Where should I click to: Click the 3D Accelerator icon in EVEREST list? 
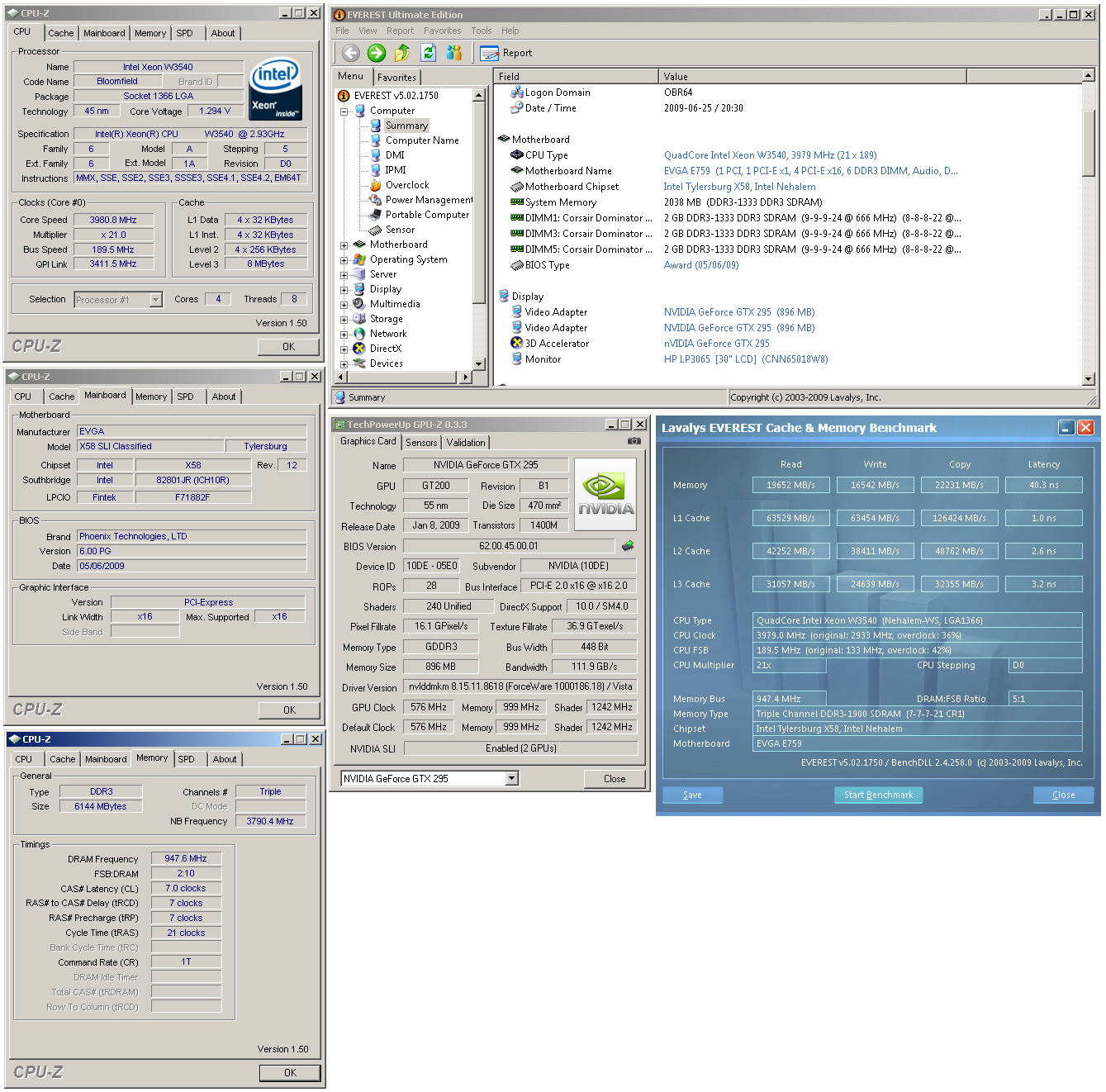tap(517, 344)
